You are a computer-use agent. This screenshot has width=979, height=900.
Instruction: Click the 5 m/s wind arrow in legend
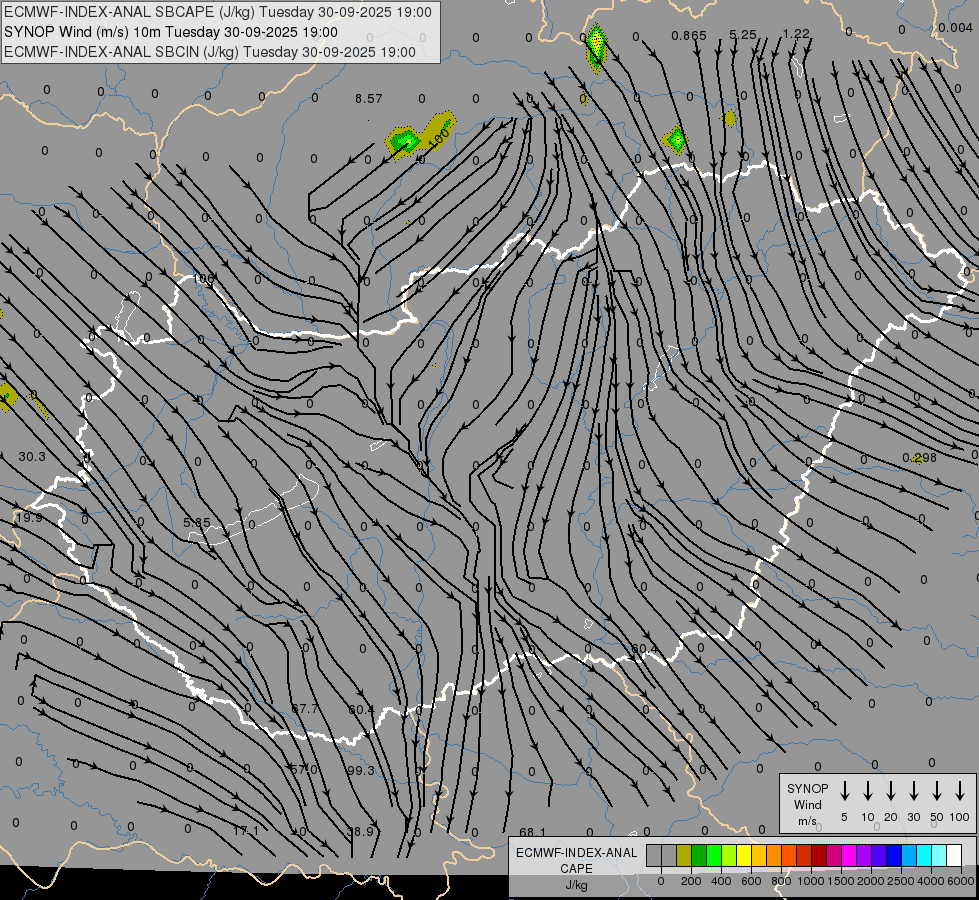[x=844, y=791]
